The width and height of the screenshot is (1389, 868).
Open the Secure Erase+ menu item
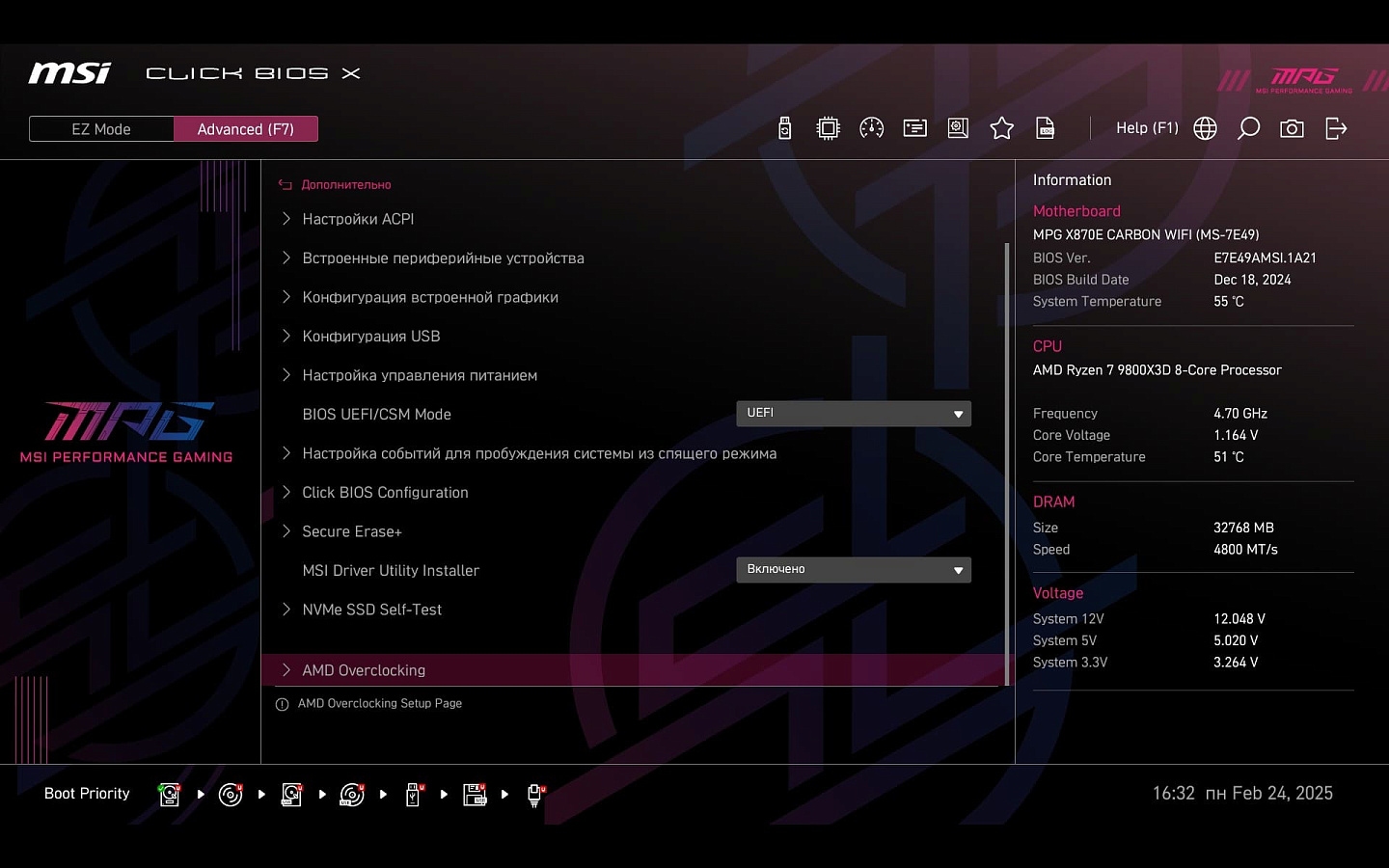(352, 531)
